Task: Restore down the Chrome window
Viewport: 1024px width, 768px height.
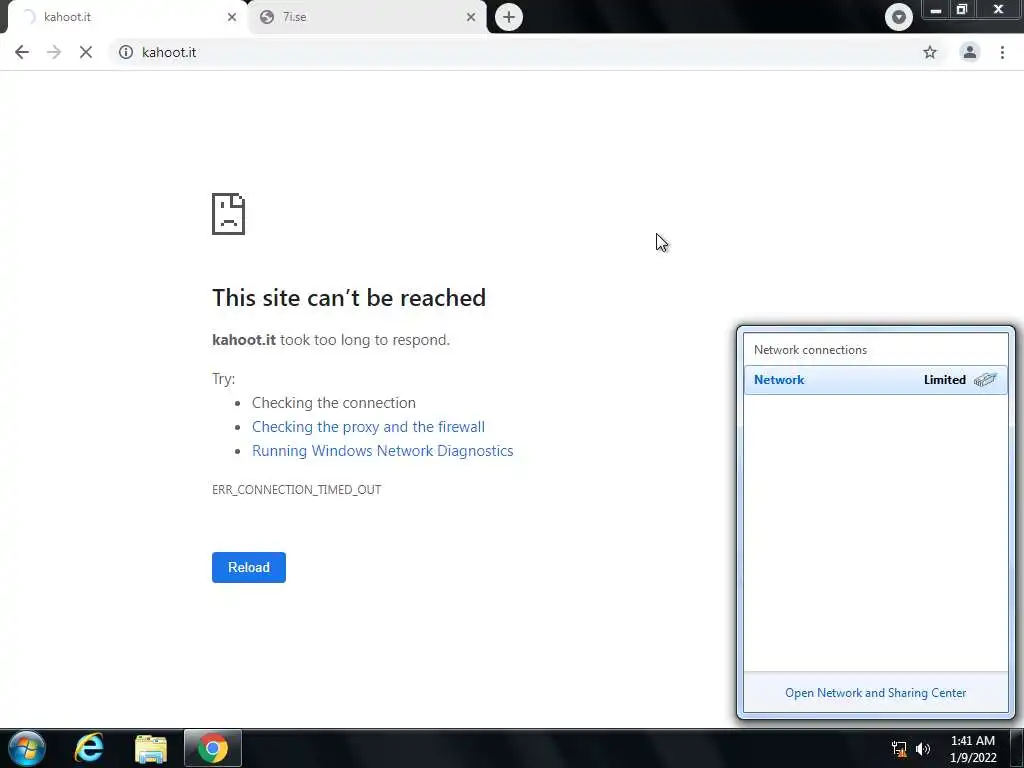Action: pos(962,10)
